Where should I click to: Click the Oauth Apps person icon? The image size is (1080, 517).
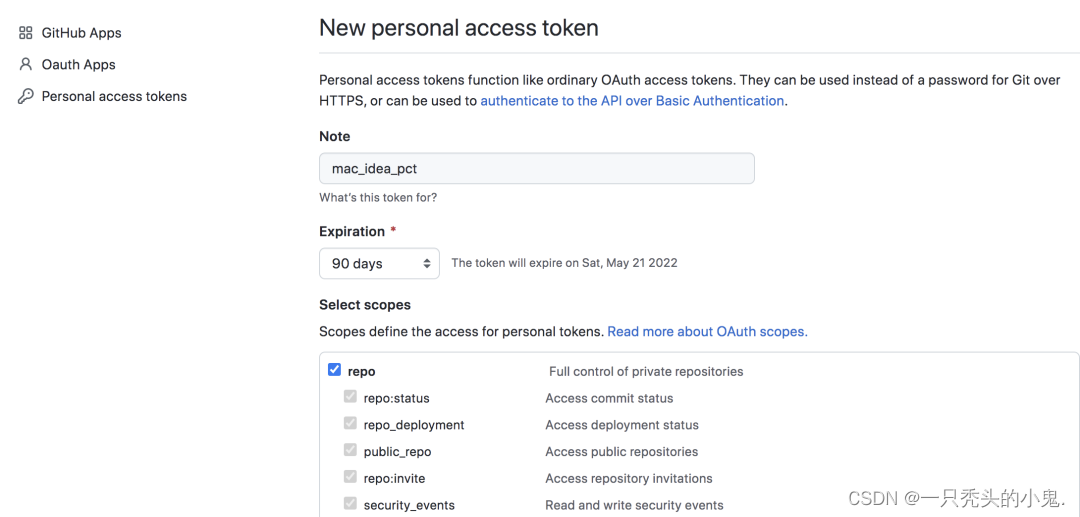click(25, 64)
